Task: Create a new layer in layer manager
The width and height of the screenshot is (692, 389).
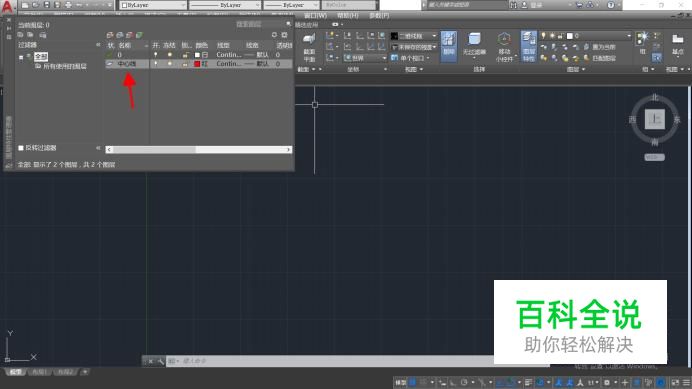Action: click(110, 35)
